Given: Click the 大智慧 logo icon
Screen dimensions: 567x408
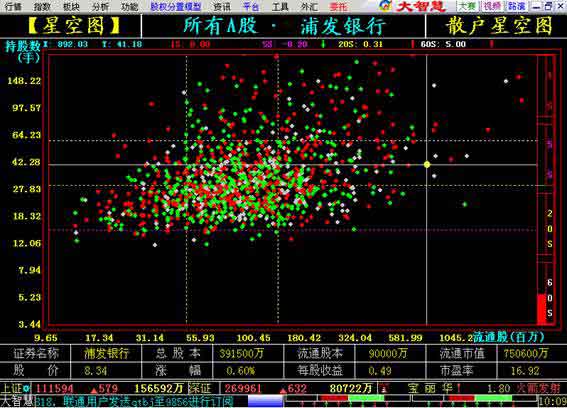Looking at the screenshot, I should (x=386, y=5).
